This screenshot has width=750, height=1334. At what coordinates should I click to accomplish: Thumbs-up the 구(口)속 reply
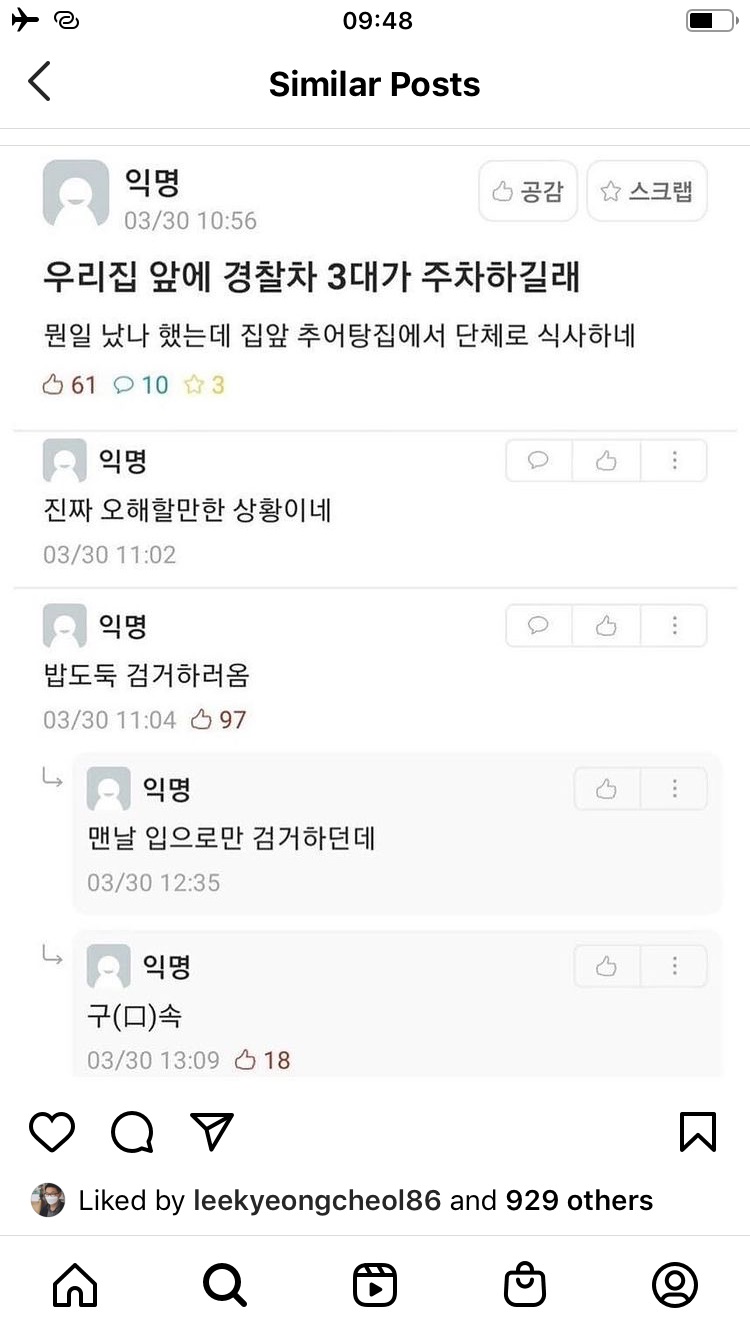[x=607, y=966]
